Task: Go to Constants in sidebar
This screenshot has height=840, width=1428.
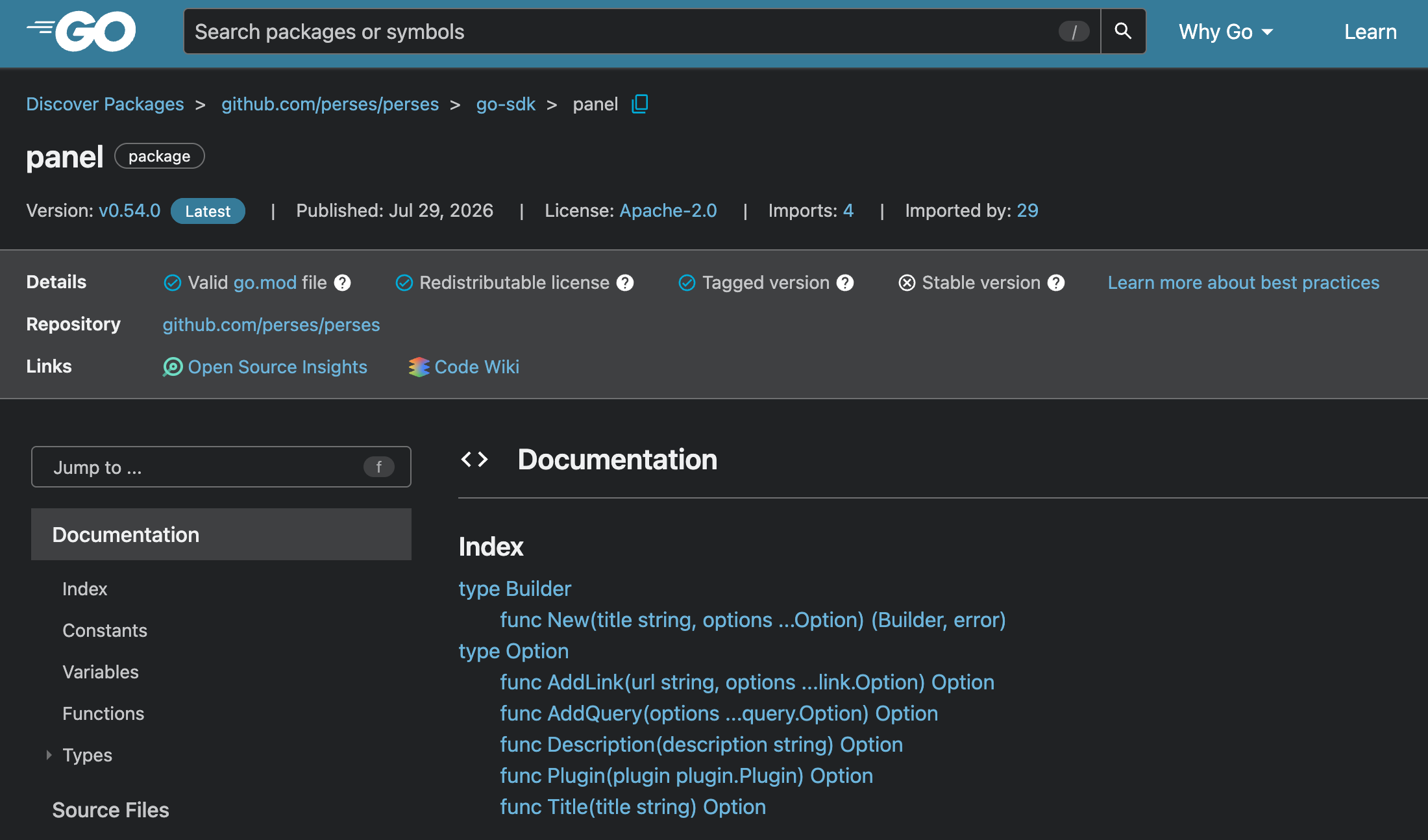Action: click(105, 630)
